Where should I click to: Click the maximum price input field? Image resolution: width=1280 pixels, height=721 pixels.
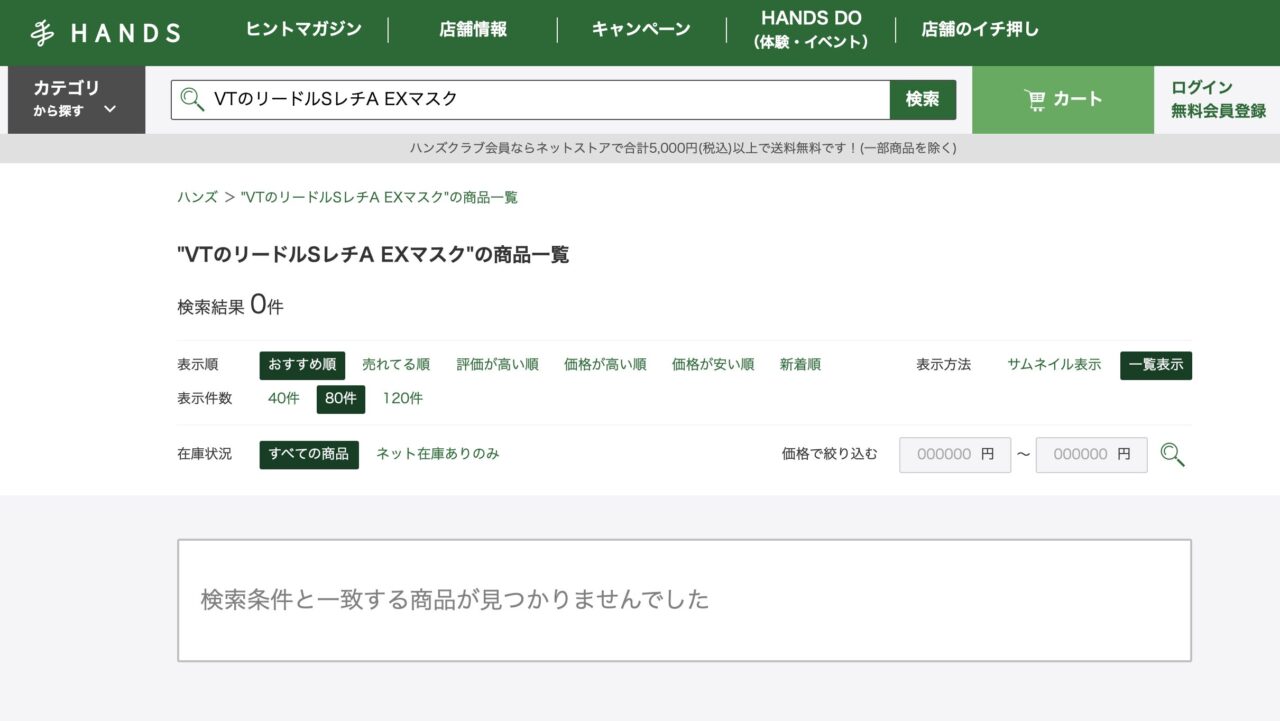[x=1092, y=454]
